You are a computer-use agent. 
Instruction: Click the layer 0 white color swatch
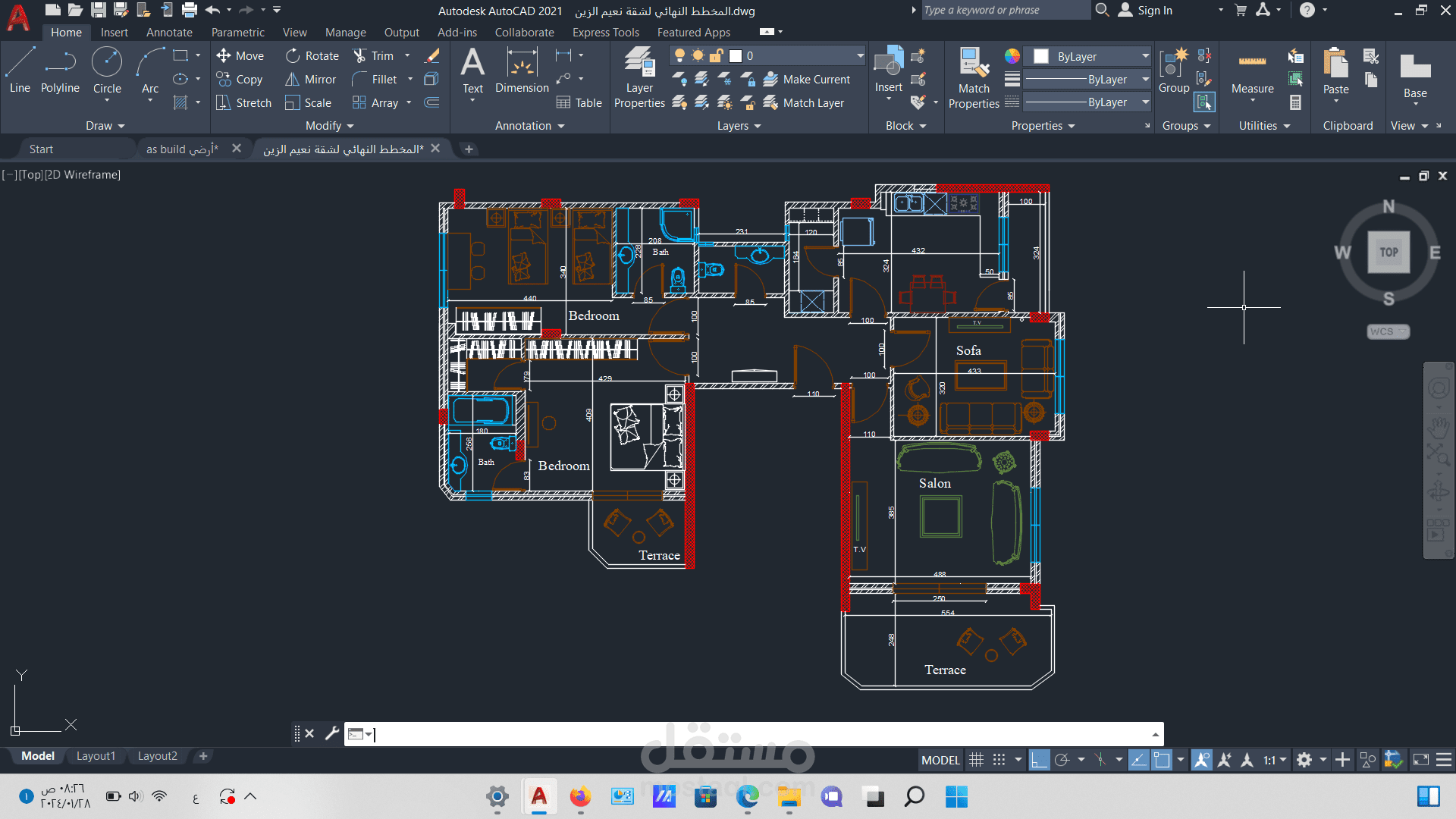coord(736,56)
